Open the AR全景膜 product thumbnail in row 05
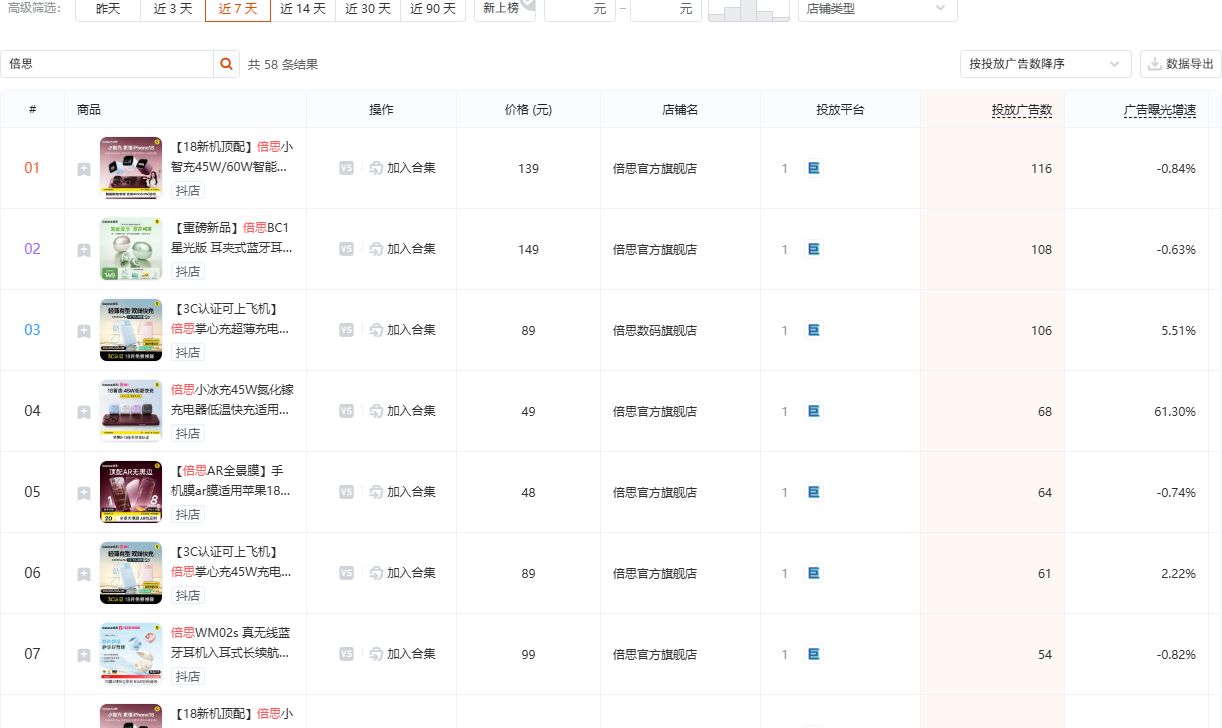The height and width of the screenshot is (728, 1222). coord(131,492)
